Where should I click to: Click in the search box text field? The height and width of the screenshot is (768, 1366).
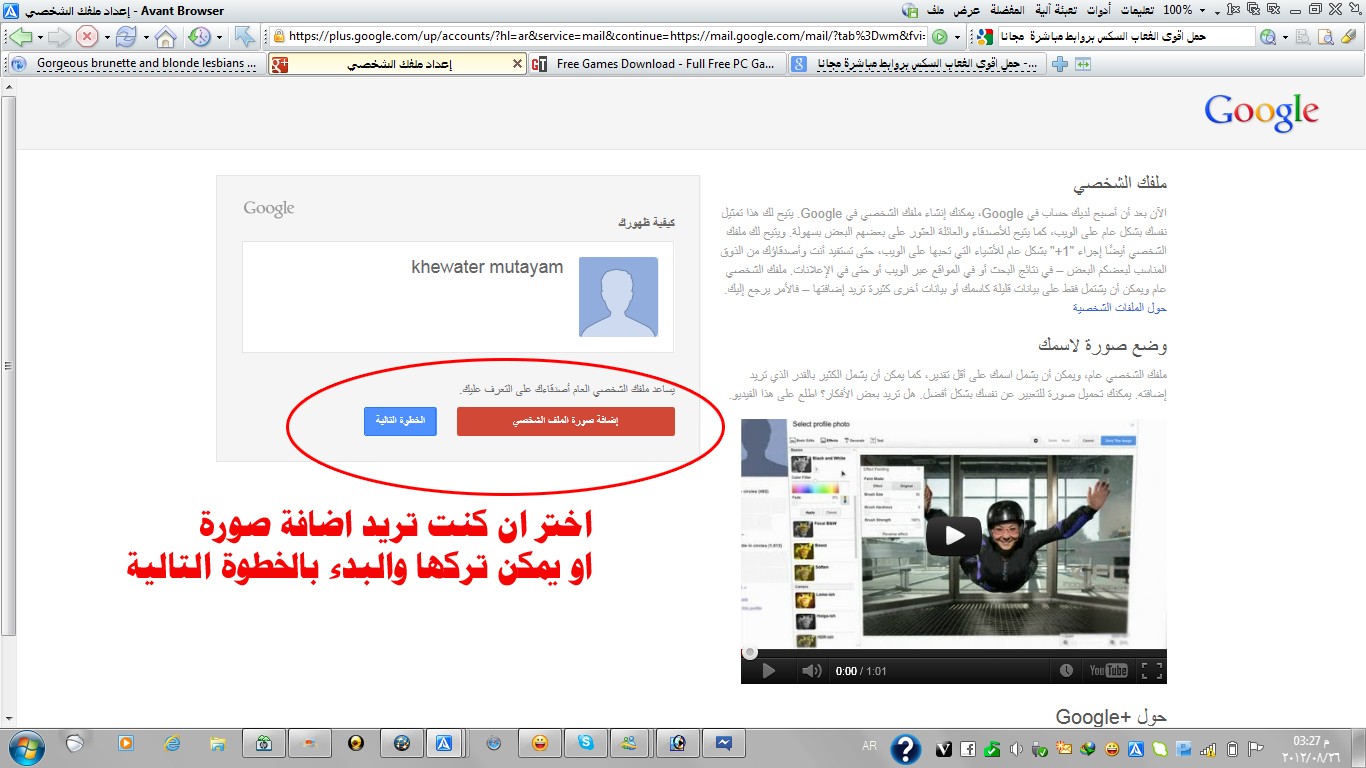click(x=1125, y=37)
